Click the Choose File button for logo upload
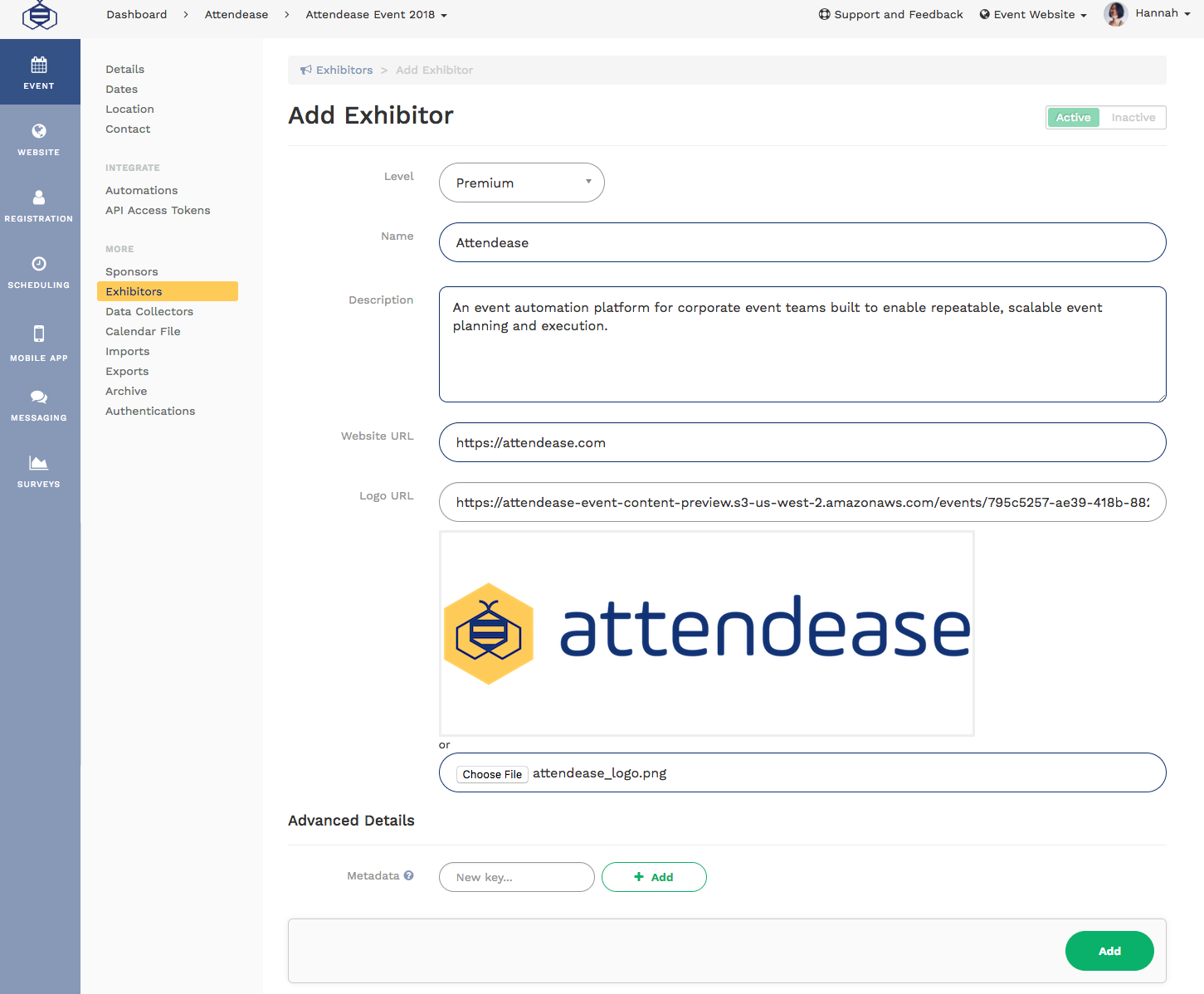 491,773
